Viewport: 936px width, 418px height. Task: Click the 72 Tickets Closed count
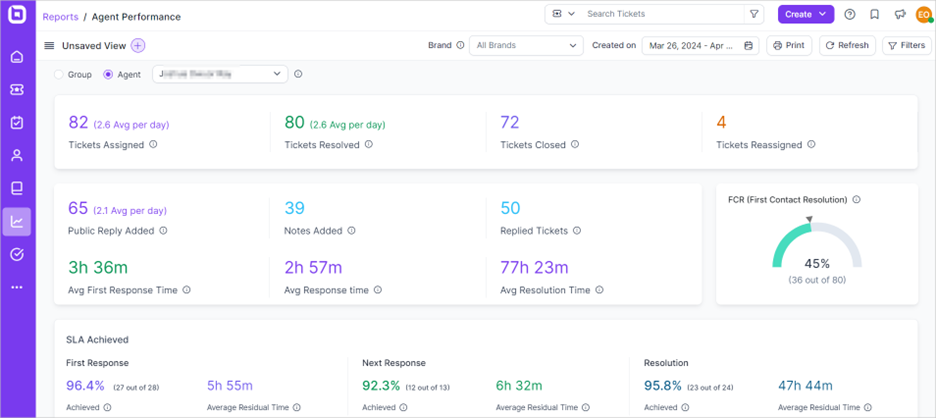tap(510, 122)
